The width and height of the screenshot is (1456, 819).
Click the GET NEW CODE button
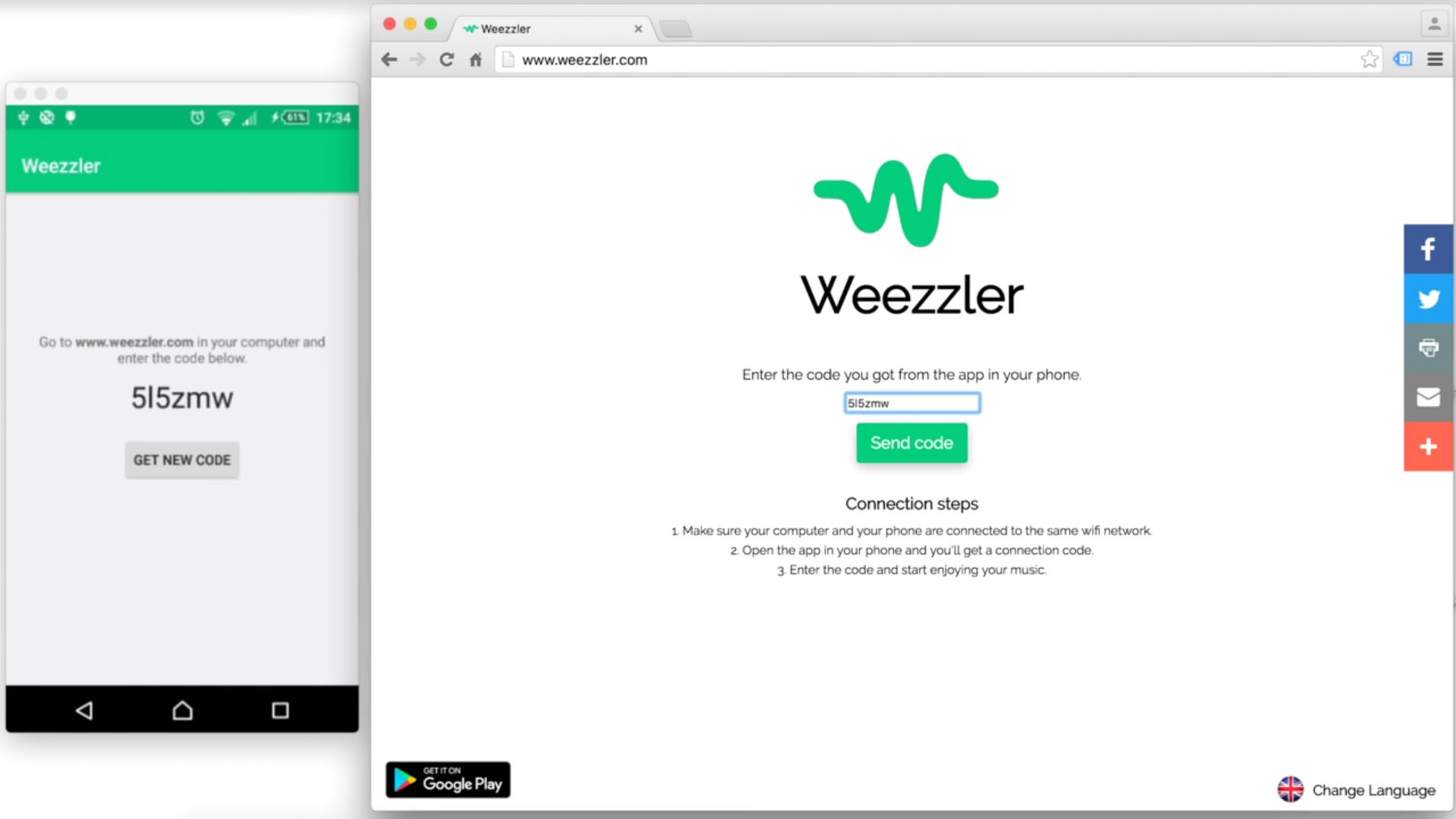tap(182, 459)
